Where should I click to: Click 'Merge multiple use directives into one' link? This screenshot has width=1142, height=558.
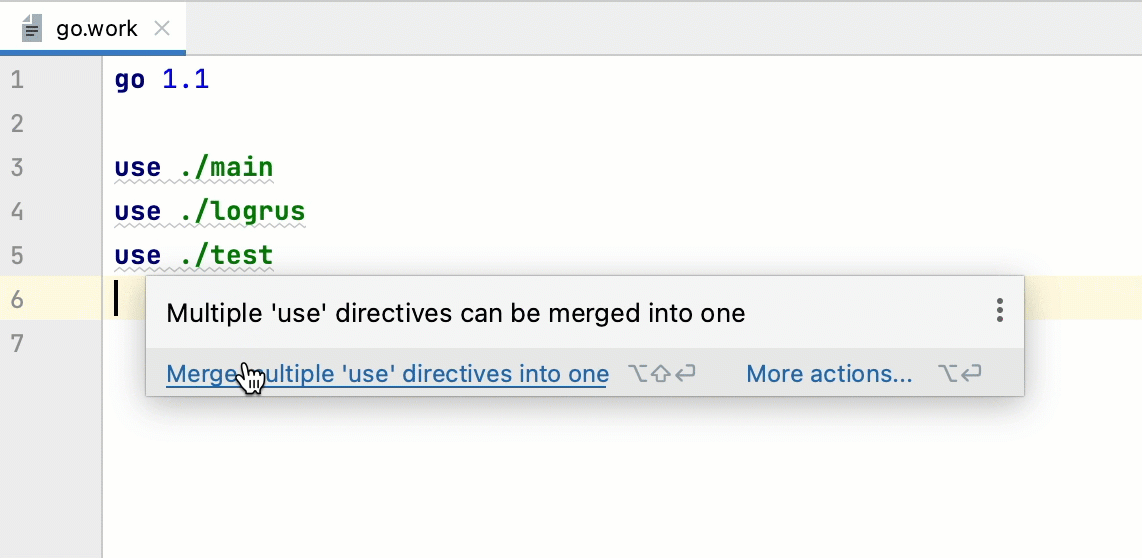tap(387, 374)
